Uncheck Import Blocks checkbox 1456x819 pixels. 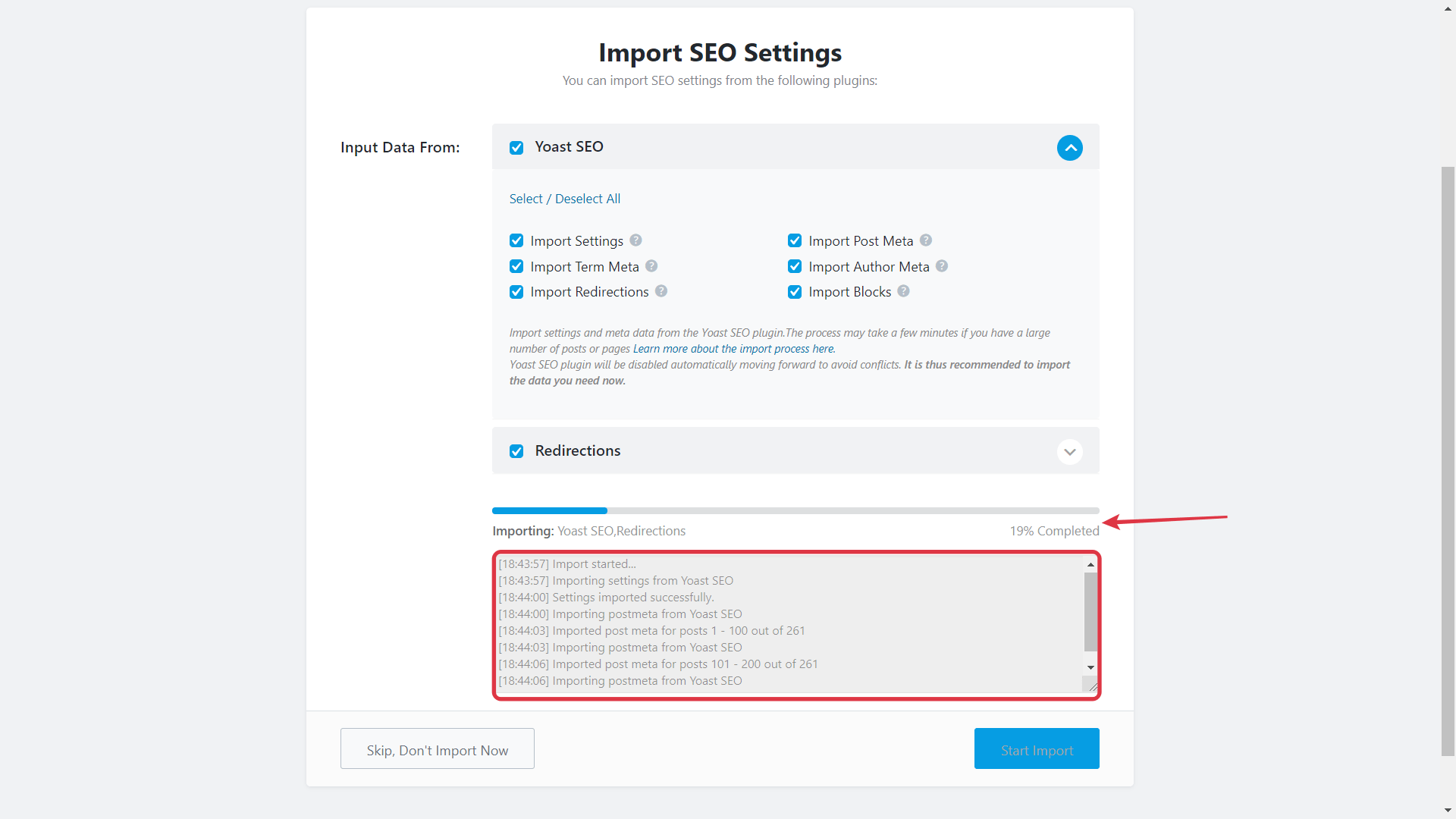point(795,292)
